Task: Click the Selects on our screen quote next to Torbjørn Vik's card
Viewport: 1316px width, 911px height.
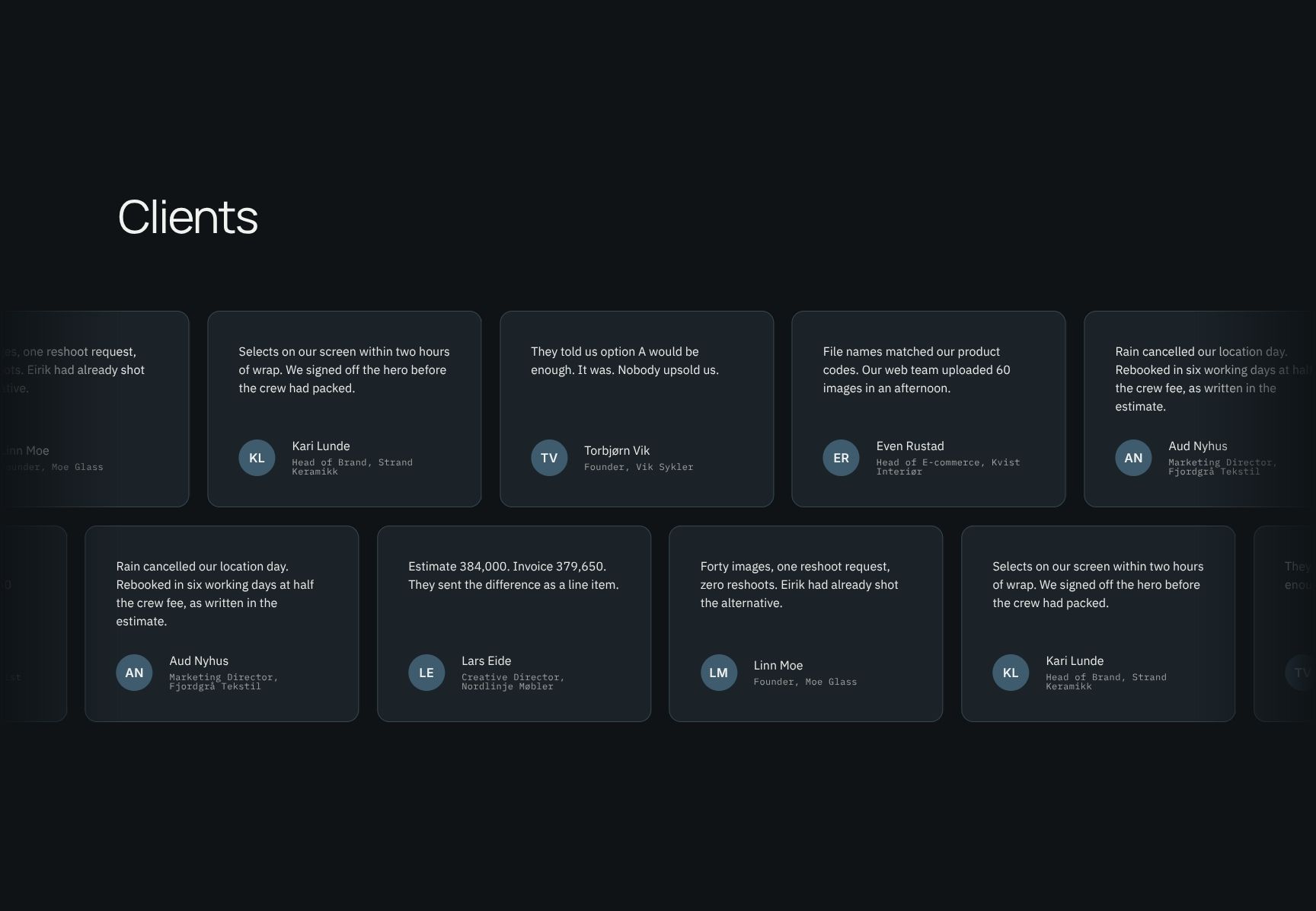Action: (x=344, y=369)
